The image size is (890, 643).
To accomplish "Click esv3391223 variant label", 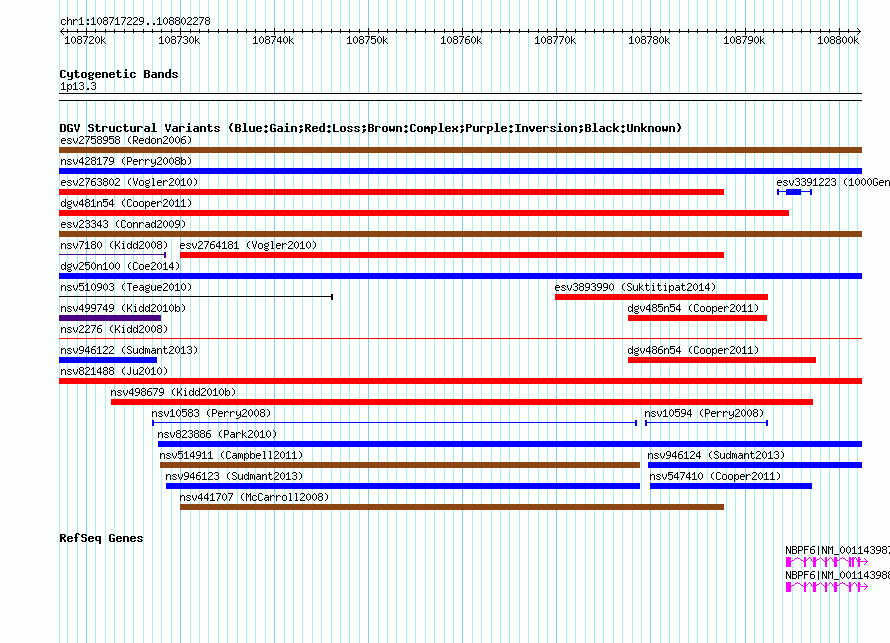I will (x=833, y=182).
